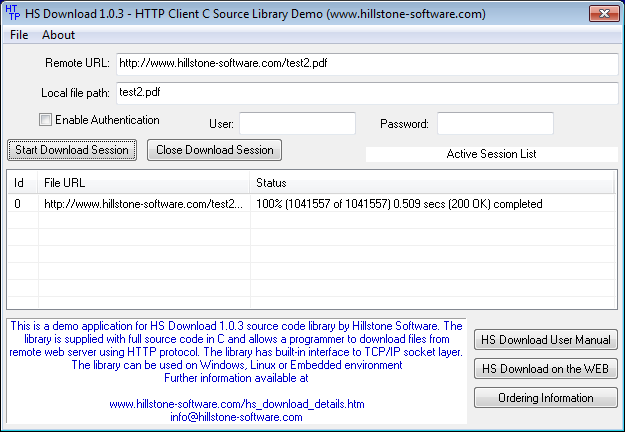625x432 pixels.
Task: Click the Id column header
Action: [x=23, y=183]
